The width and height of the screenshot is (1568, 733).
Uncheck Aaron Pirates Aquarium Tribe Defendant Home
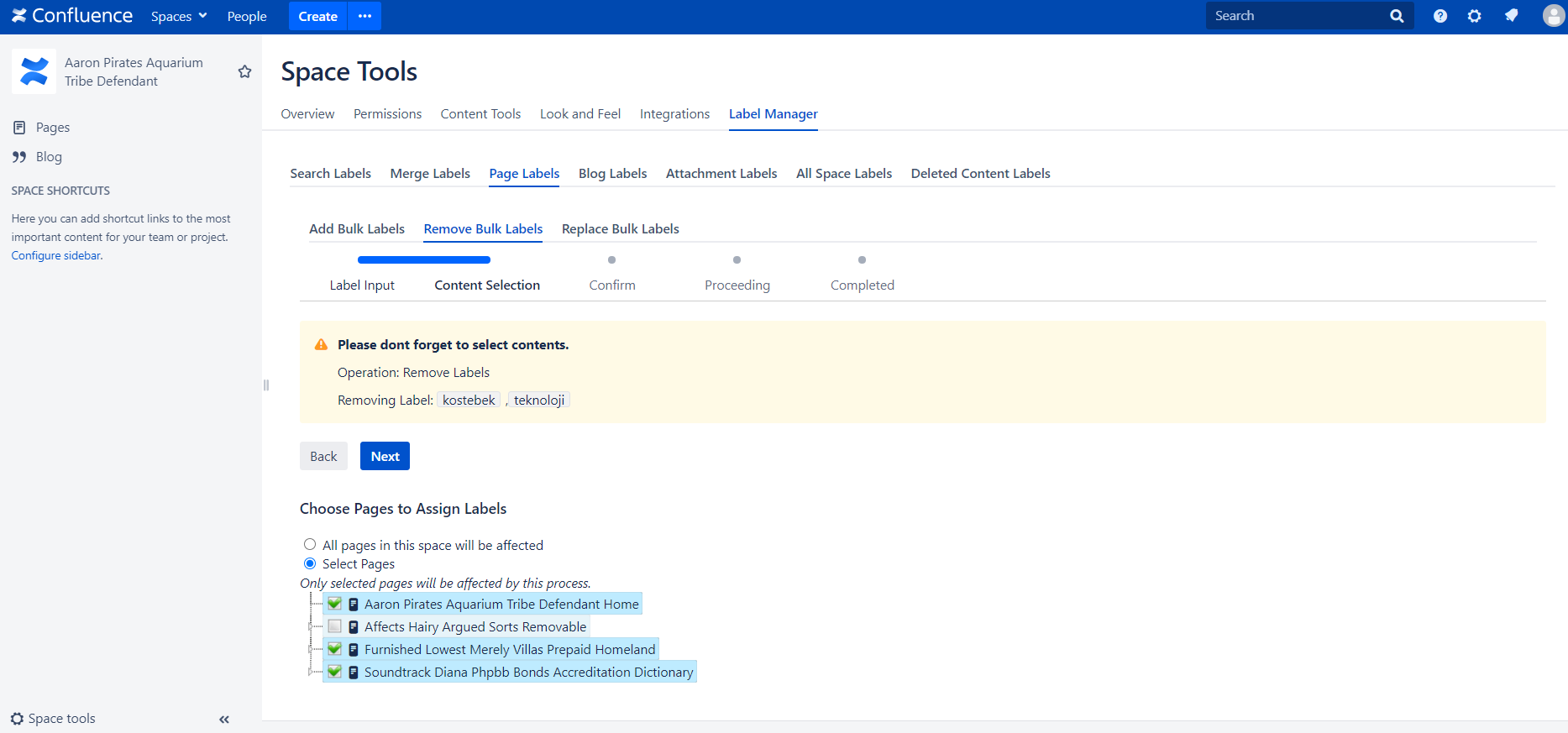coord(334,604)
